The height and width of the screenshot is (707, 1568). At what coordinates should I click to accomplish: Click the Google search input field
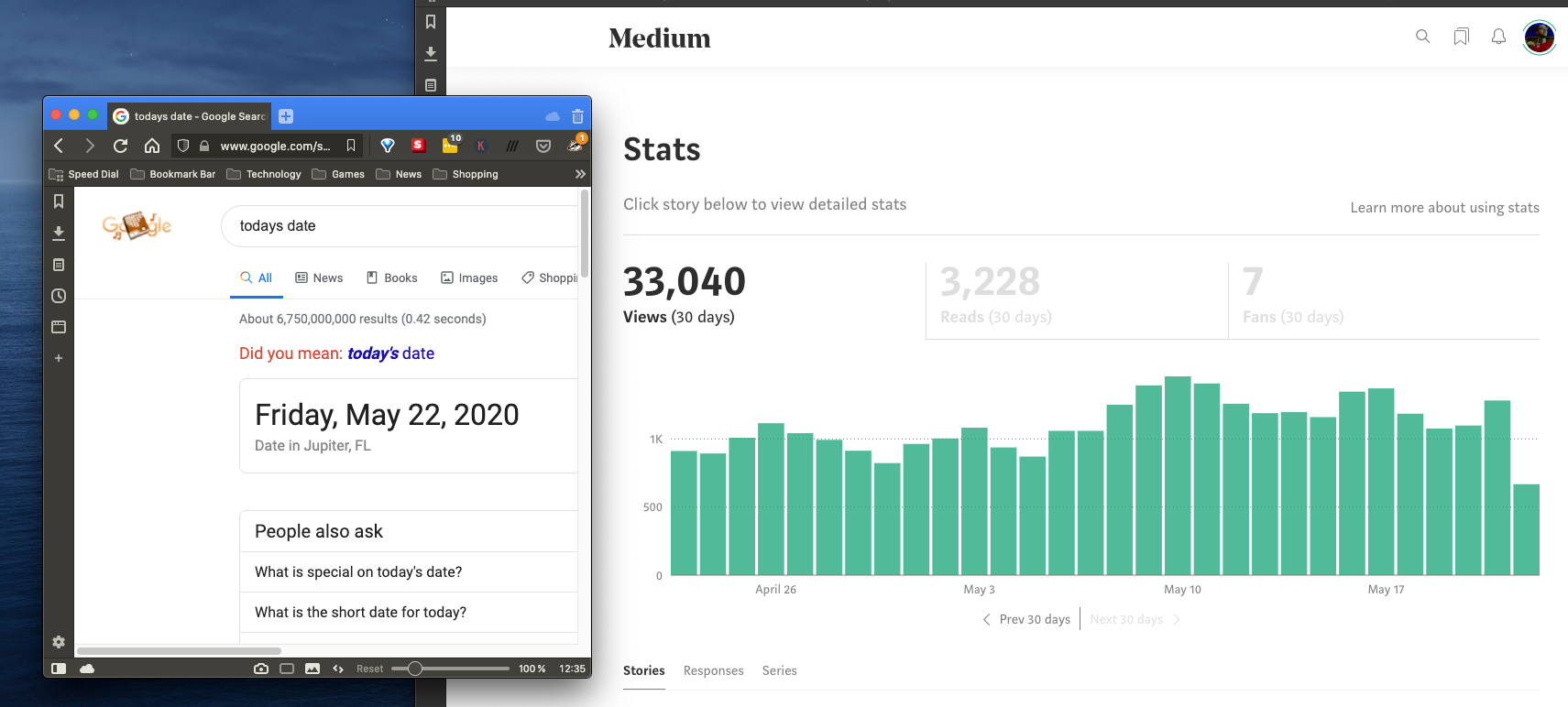pyautogui.click(x=400, y=226)
